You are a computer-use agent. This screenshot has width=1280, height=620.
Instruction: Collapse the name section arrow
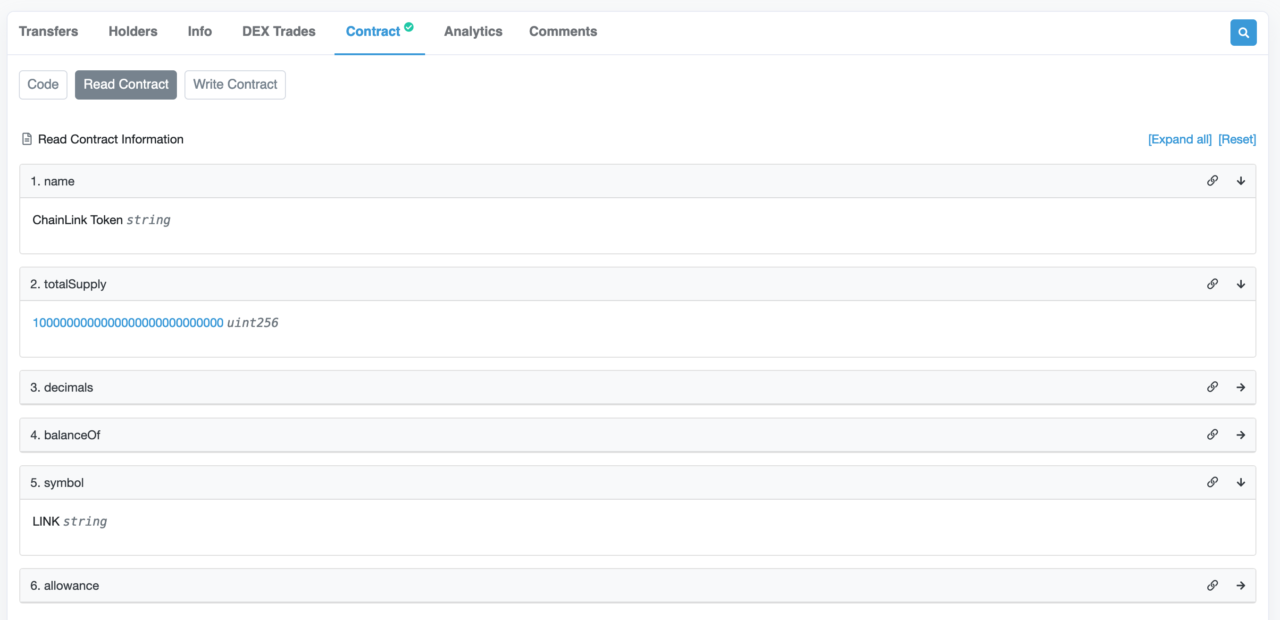1241,181
